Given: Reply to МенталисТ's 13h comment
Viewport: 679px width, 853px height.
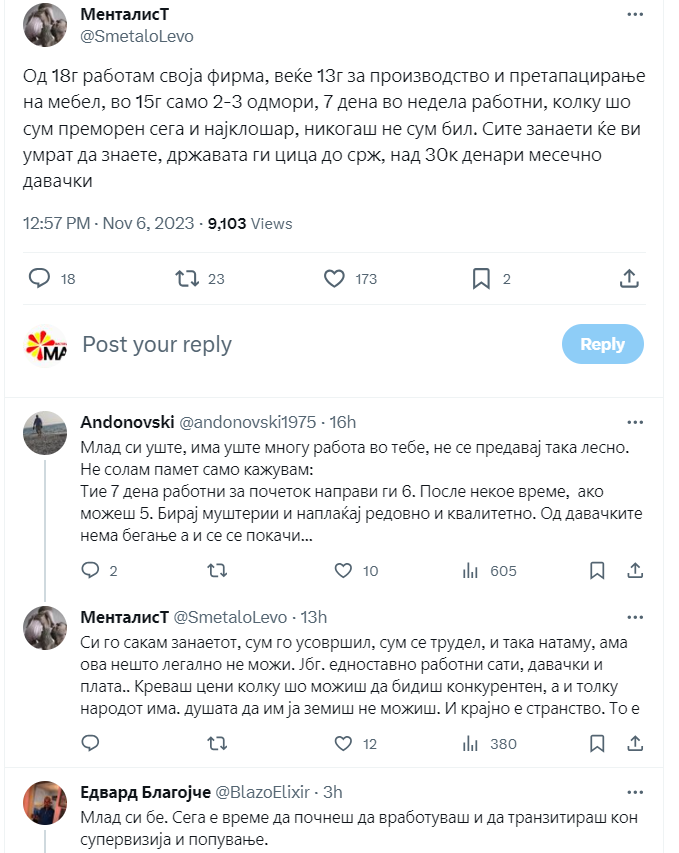Looking at the screenshot, I should [x=90, y=743].
